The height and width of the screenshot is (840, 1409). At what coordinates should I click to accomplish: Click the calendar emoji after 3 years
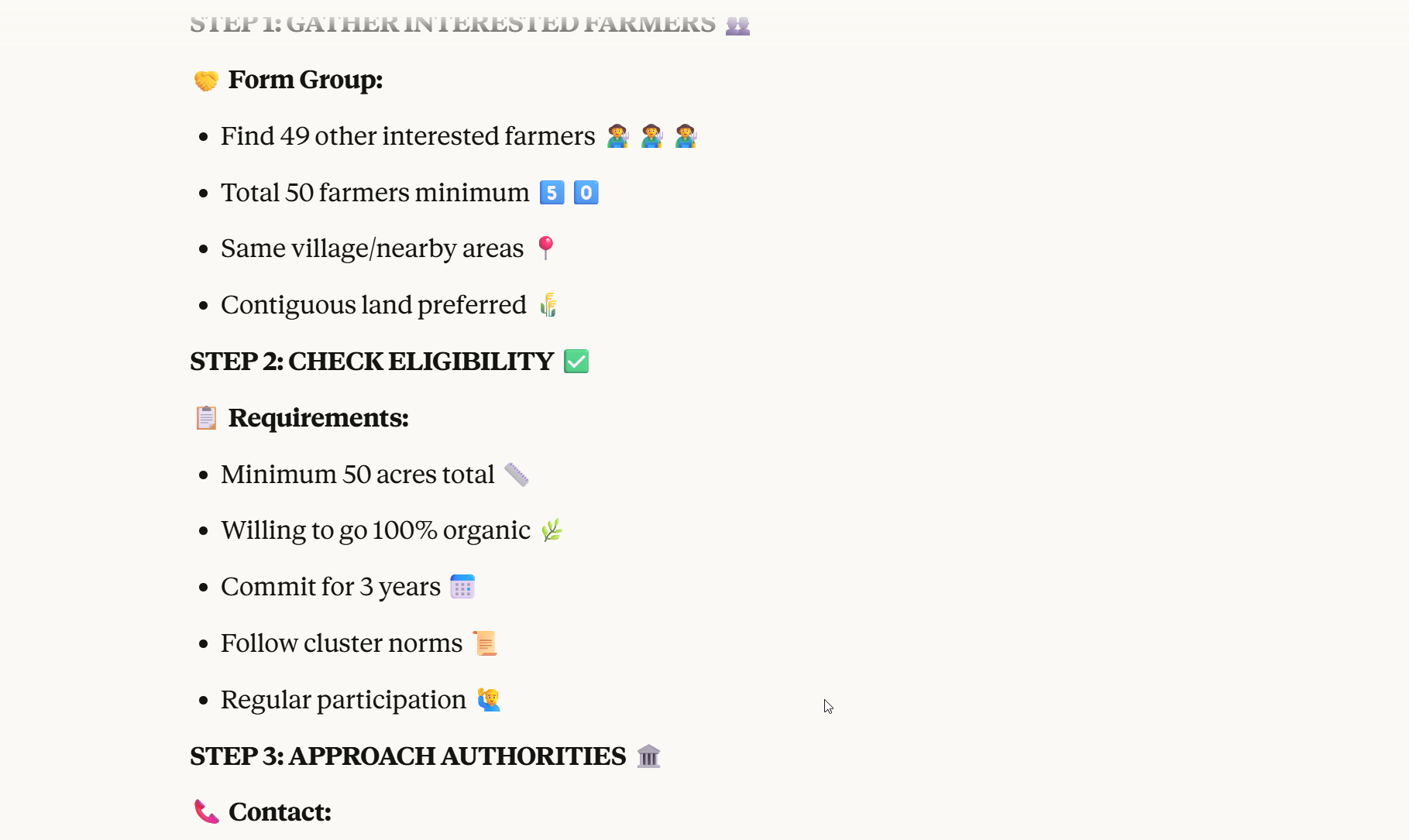click(x=462, y=587)
